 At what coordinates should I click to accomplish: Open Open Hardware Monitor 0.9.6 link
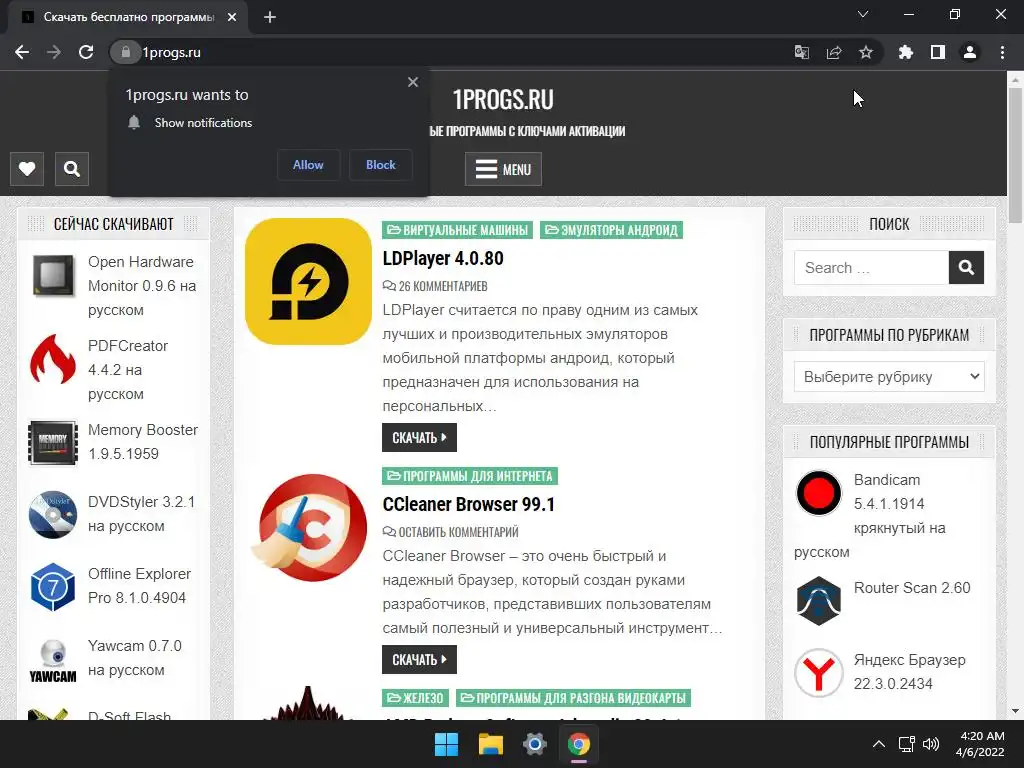click(142, 286)
